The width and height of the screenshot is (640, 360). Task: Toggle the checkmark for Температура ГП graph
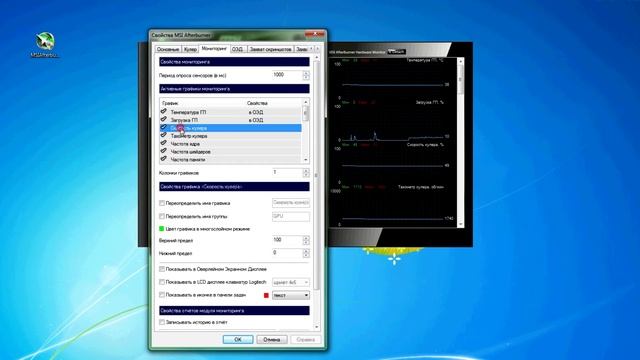click(164, 111)
